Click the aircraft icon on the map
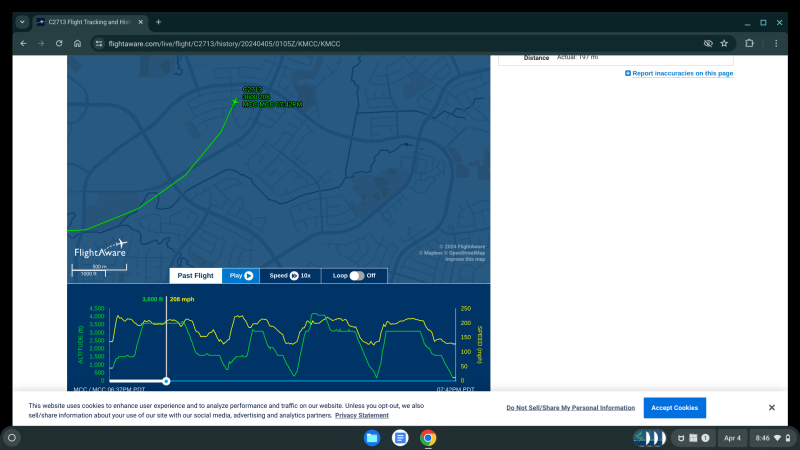Image resolution: width=800 pixels, height=450 pixels. 234,102
